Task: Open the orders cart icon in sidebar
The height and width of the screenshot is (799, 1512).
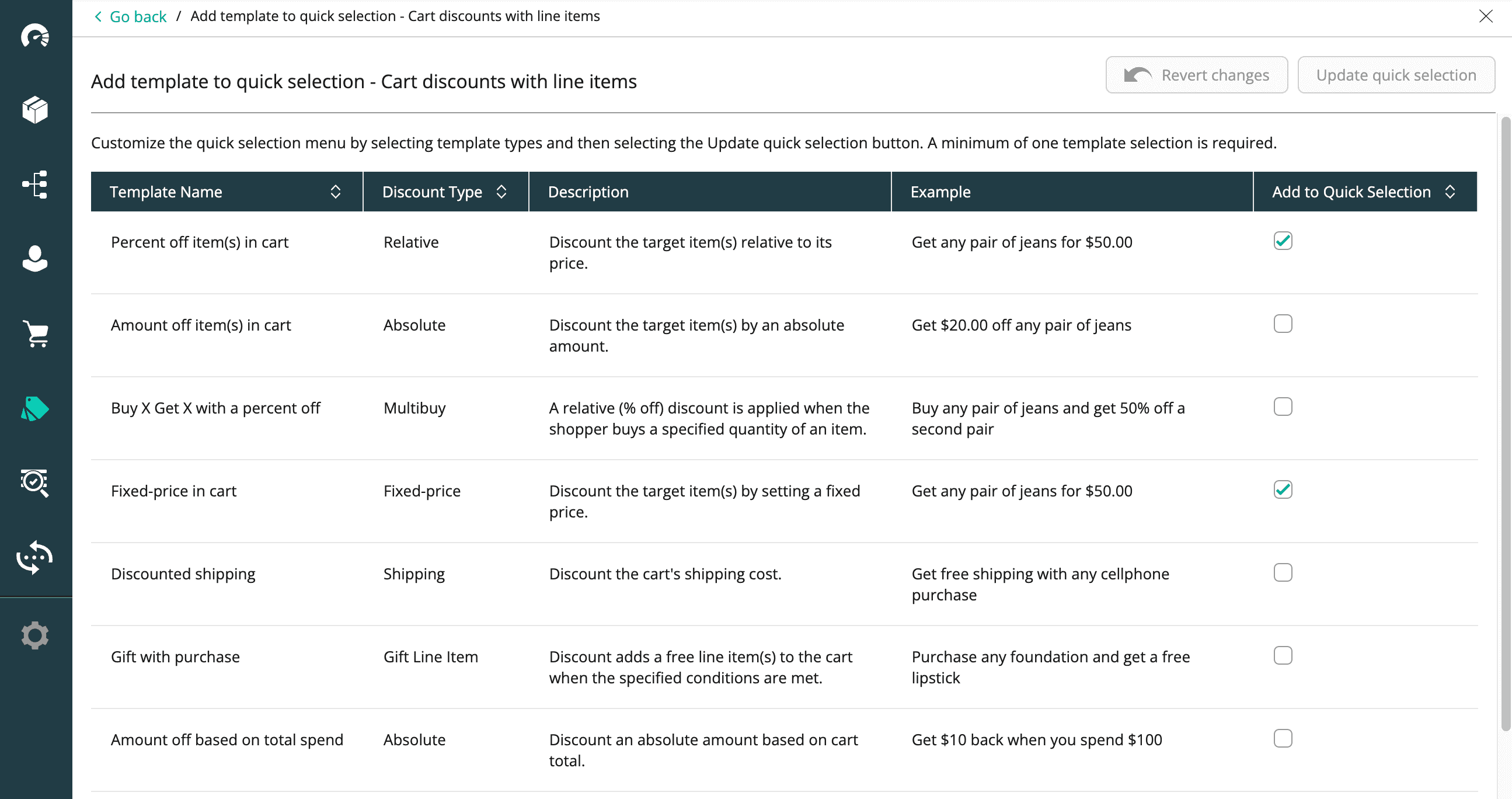Action: pyautogui.click(x=35, y=334)
